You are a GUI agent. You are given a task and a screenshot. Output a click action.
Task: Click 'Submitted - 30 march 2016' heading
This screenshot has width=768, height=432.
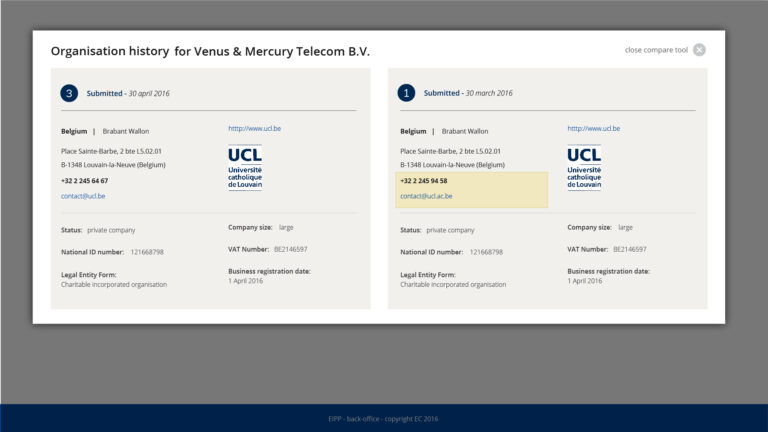click(x=468, y=93)
